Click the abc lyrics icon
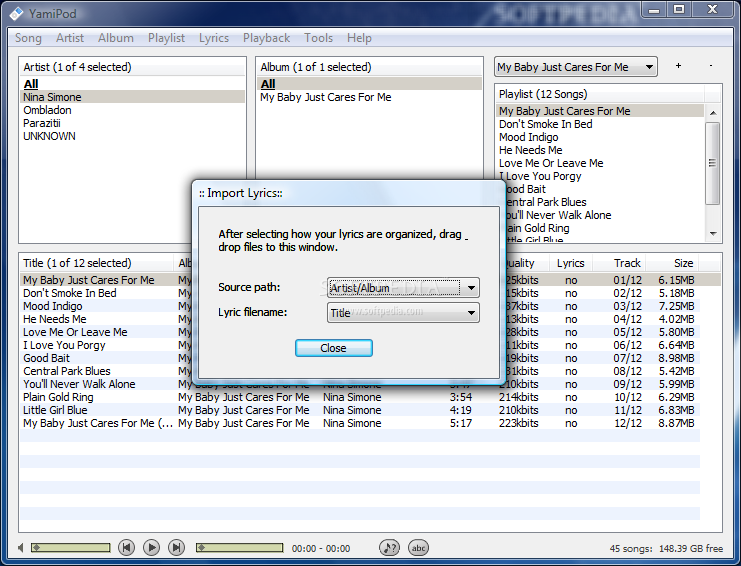The height and width of the screenshot is (566, 741). tap(418, 548)
